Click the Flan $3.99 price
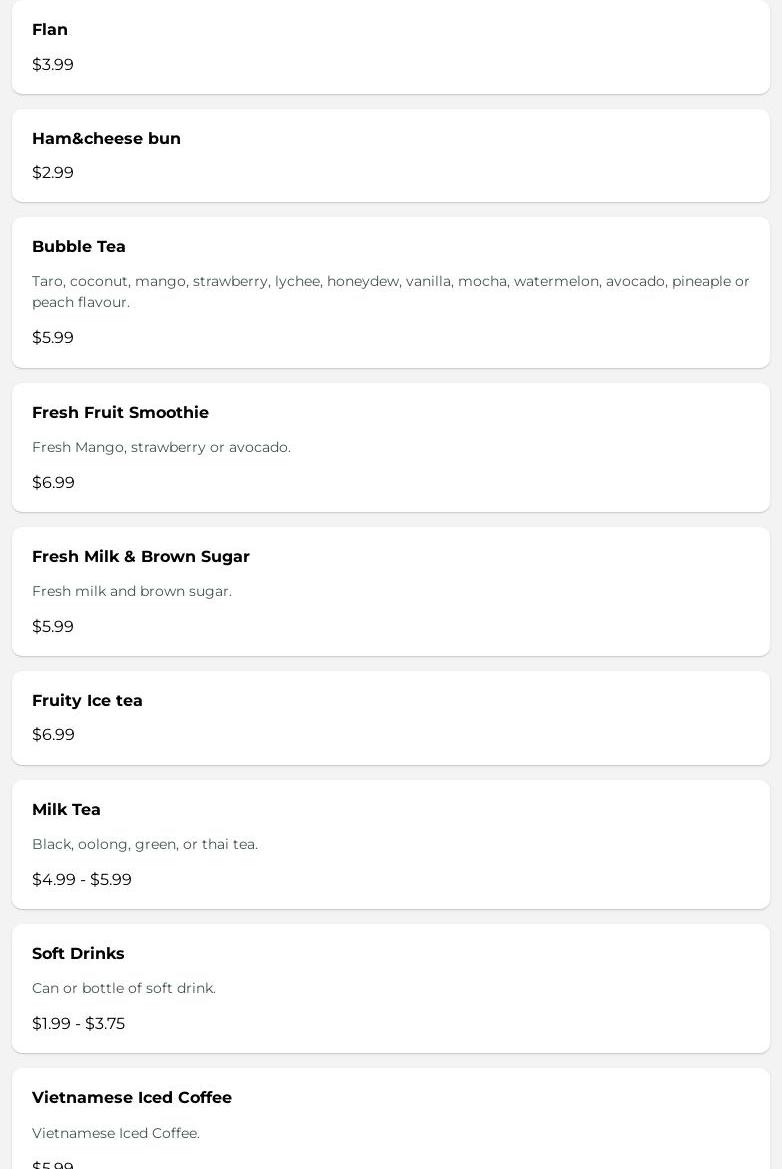782x1169 pixels. click(53, 65)
